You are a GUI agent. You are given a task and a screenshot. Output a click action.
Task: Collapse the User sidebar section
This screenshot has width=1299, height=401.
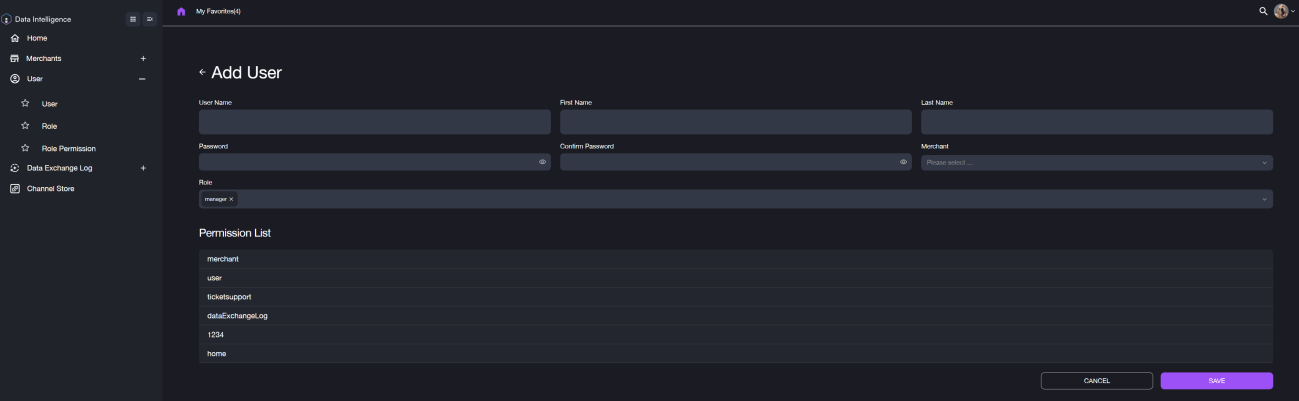143,78
